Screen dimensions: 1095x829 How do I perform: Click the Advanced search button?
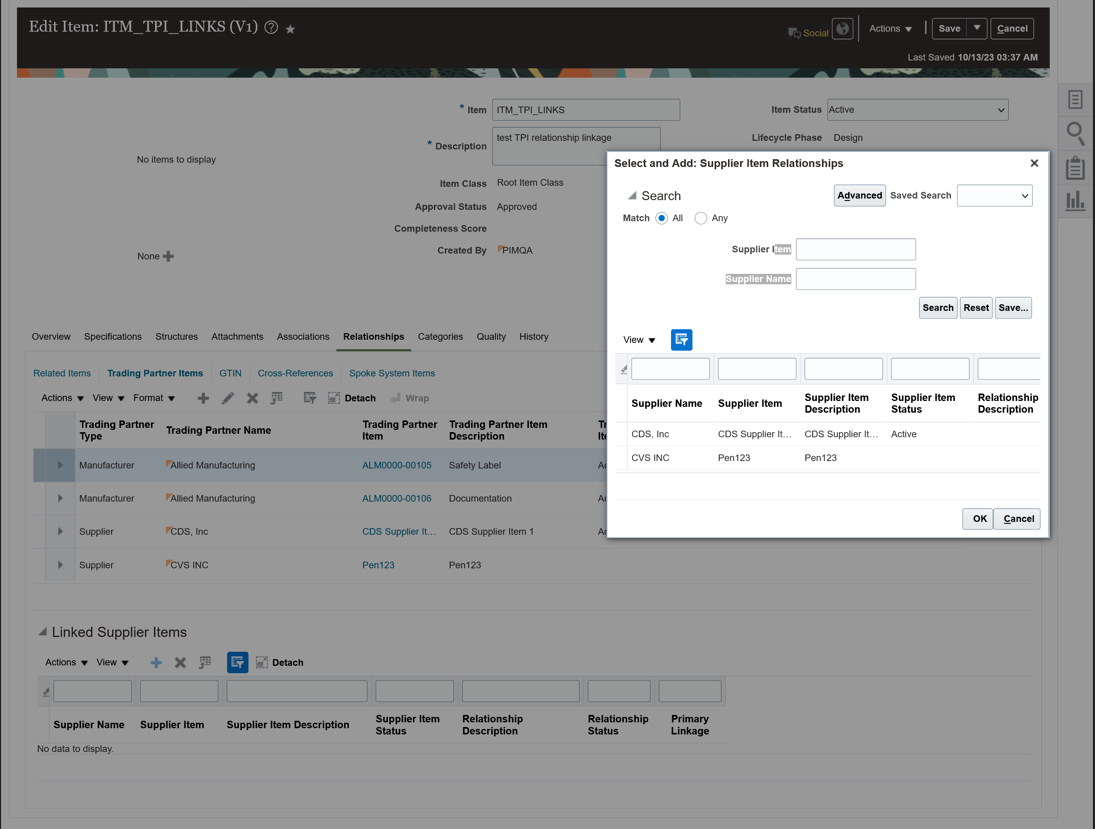860,196
